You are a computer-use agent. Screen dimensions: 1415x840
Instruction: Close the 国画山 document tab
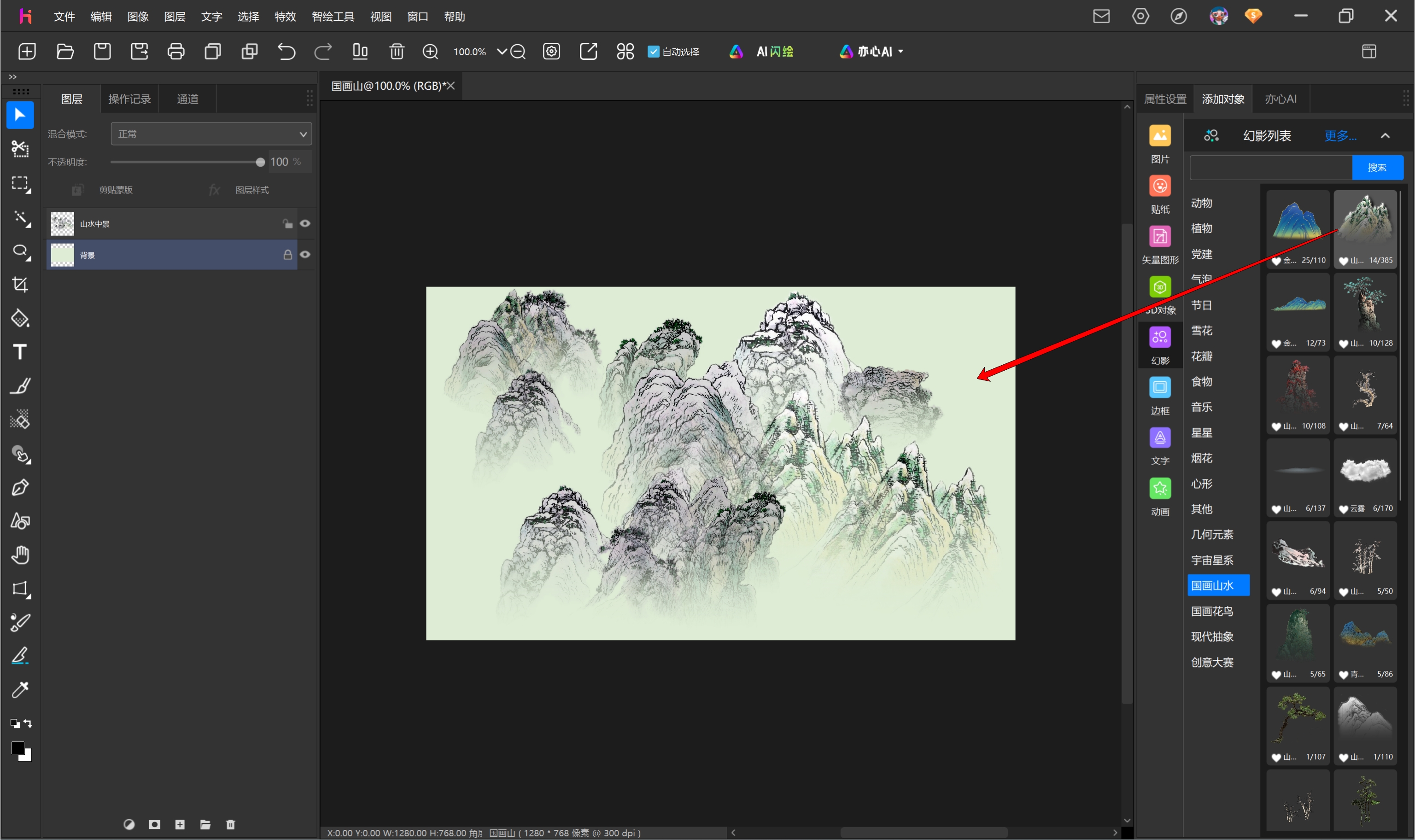click(x=450, y=86)
